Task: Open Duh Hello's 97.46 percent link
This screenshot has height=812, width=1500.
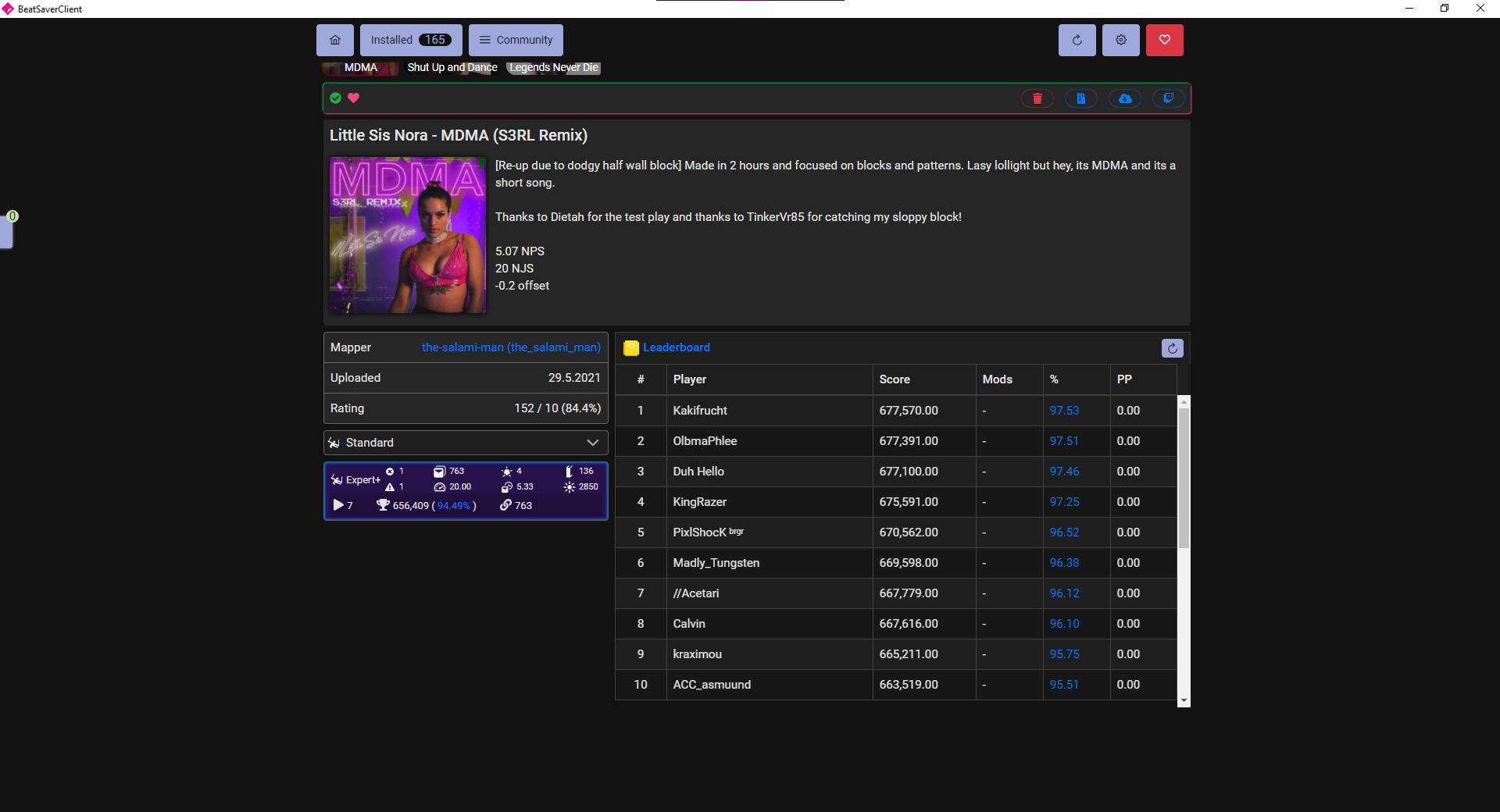Action: coord(1064,472)
